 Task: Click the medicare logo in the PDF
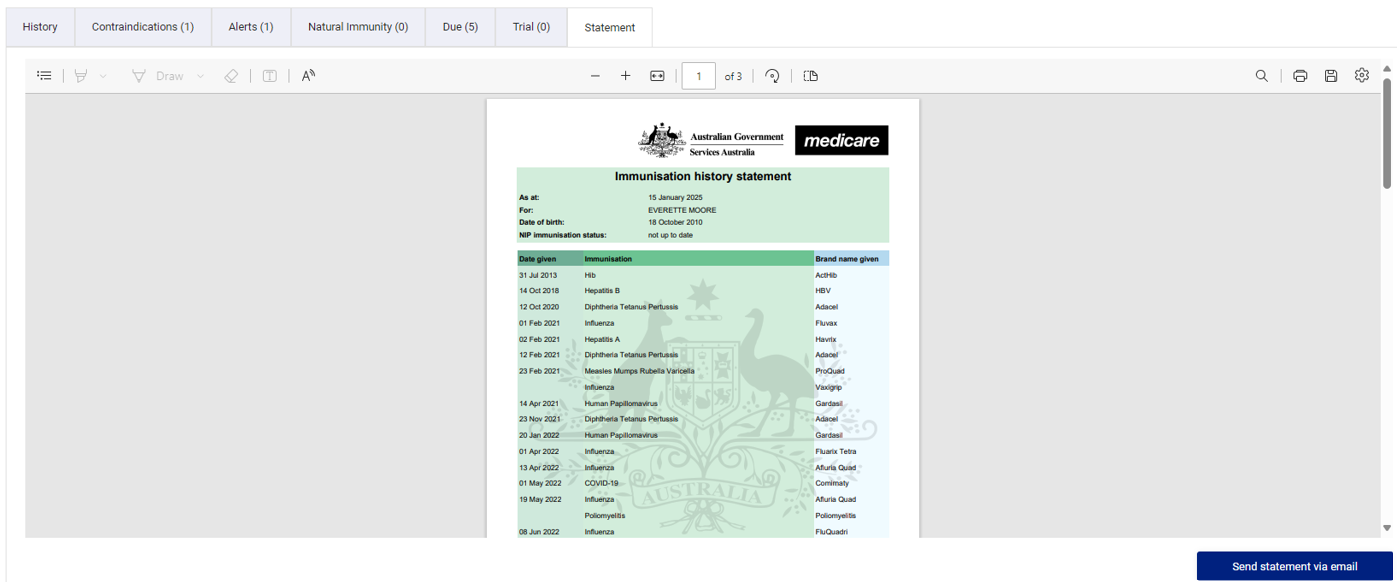tap(841, 140)
